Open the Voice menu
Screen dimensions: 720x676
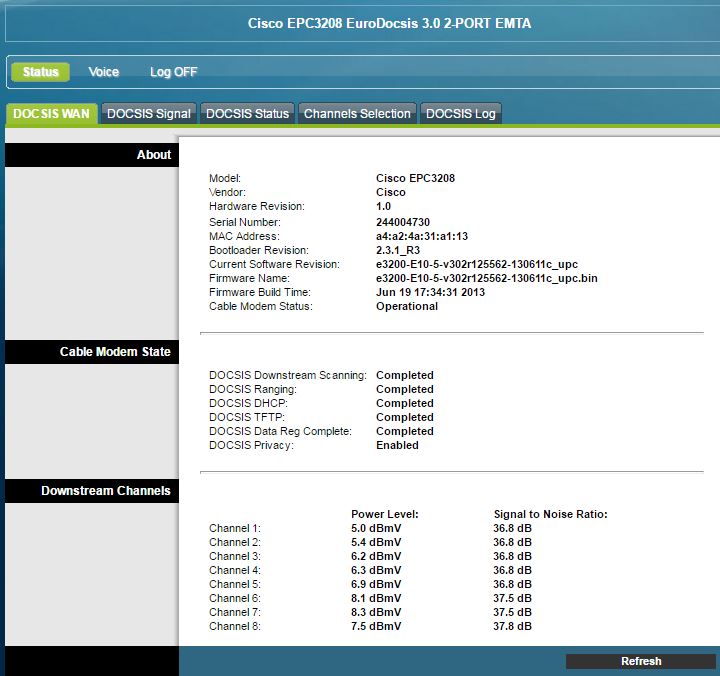point(103,72)
